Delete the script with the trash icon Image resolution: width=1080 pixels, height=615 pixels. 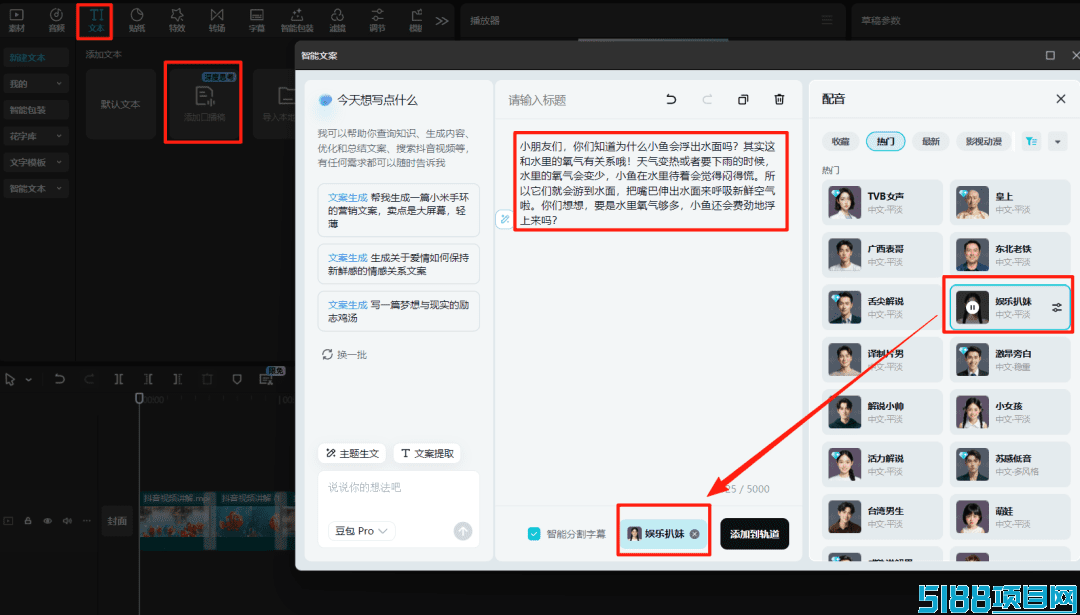click(779, 100)
